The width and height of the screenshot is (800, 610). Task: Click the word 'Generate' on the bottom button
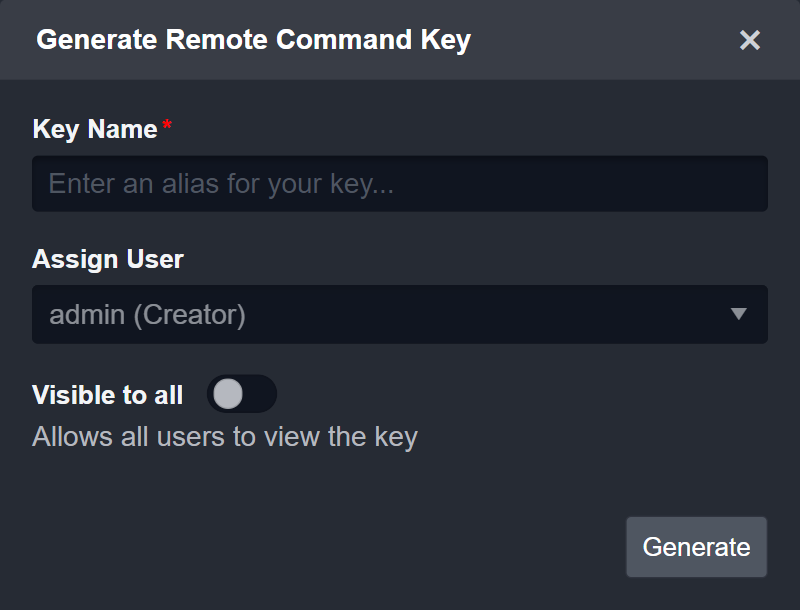pos(696,547)
